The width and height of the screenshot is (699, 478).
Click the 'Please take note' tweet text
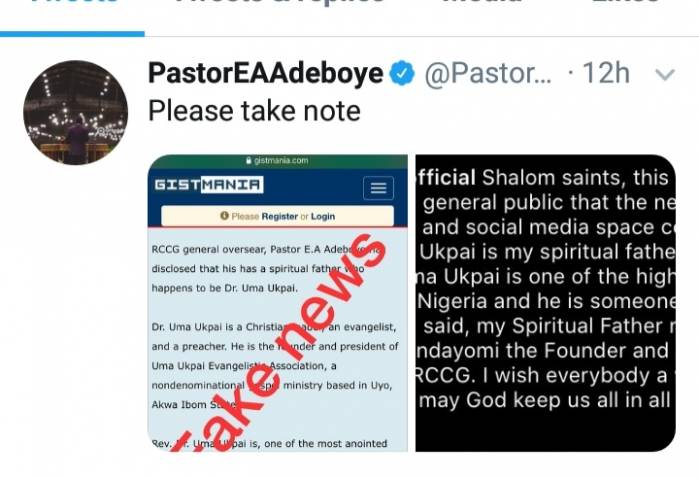tap(254, 111)
